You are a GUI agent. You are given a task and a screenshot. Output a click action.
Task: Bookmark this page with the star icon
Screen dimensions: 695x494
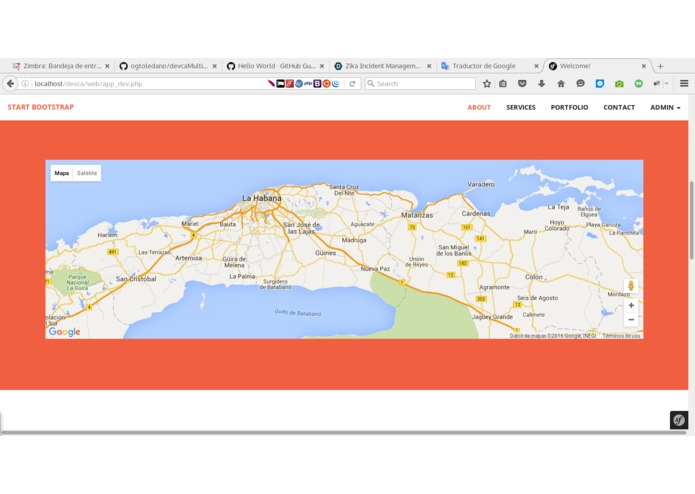click(487, 83)
